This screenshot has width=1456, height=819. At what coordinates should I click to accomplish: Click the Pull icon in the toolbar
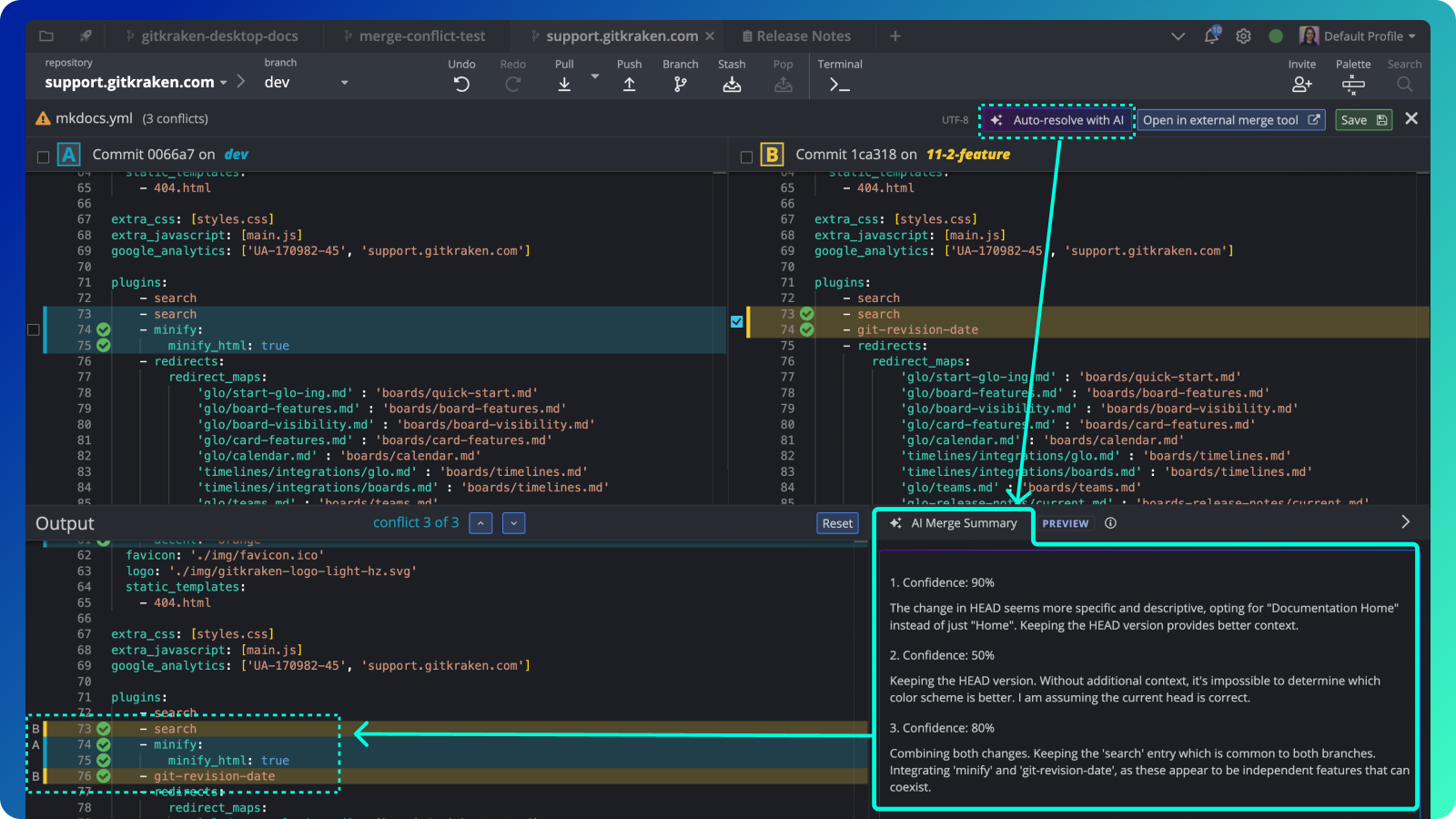click(x=564, y=83)
